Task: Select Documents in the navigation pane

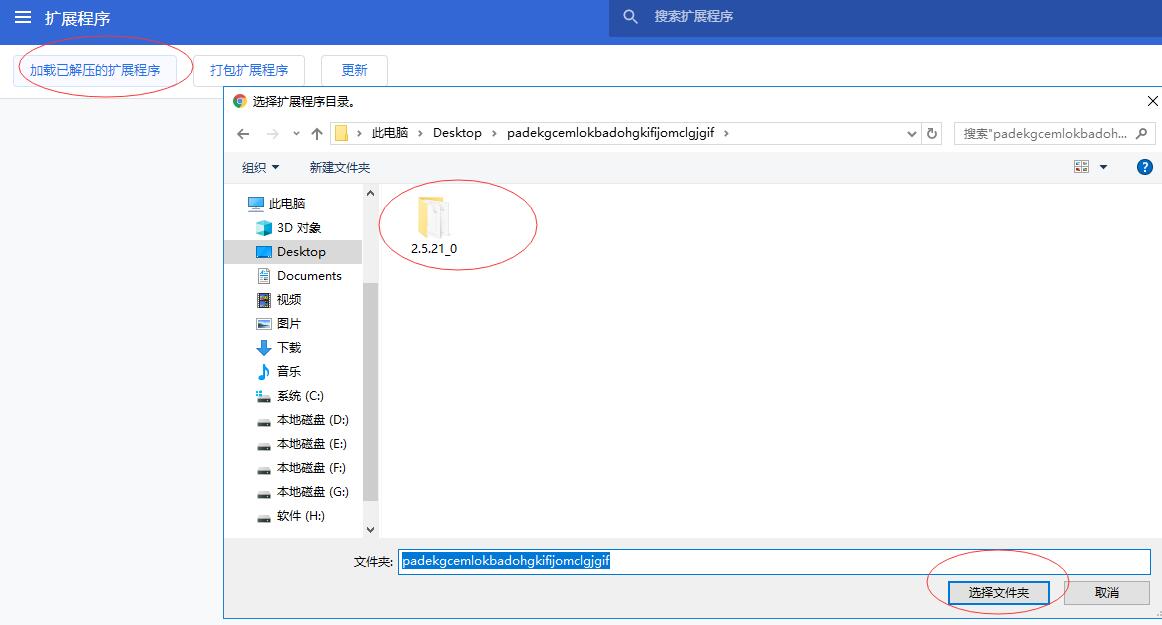Action: click(x=309, y=276)
